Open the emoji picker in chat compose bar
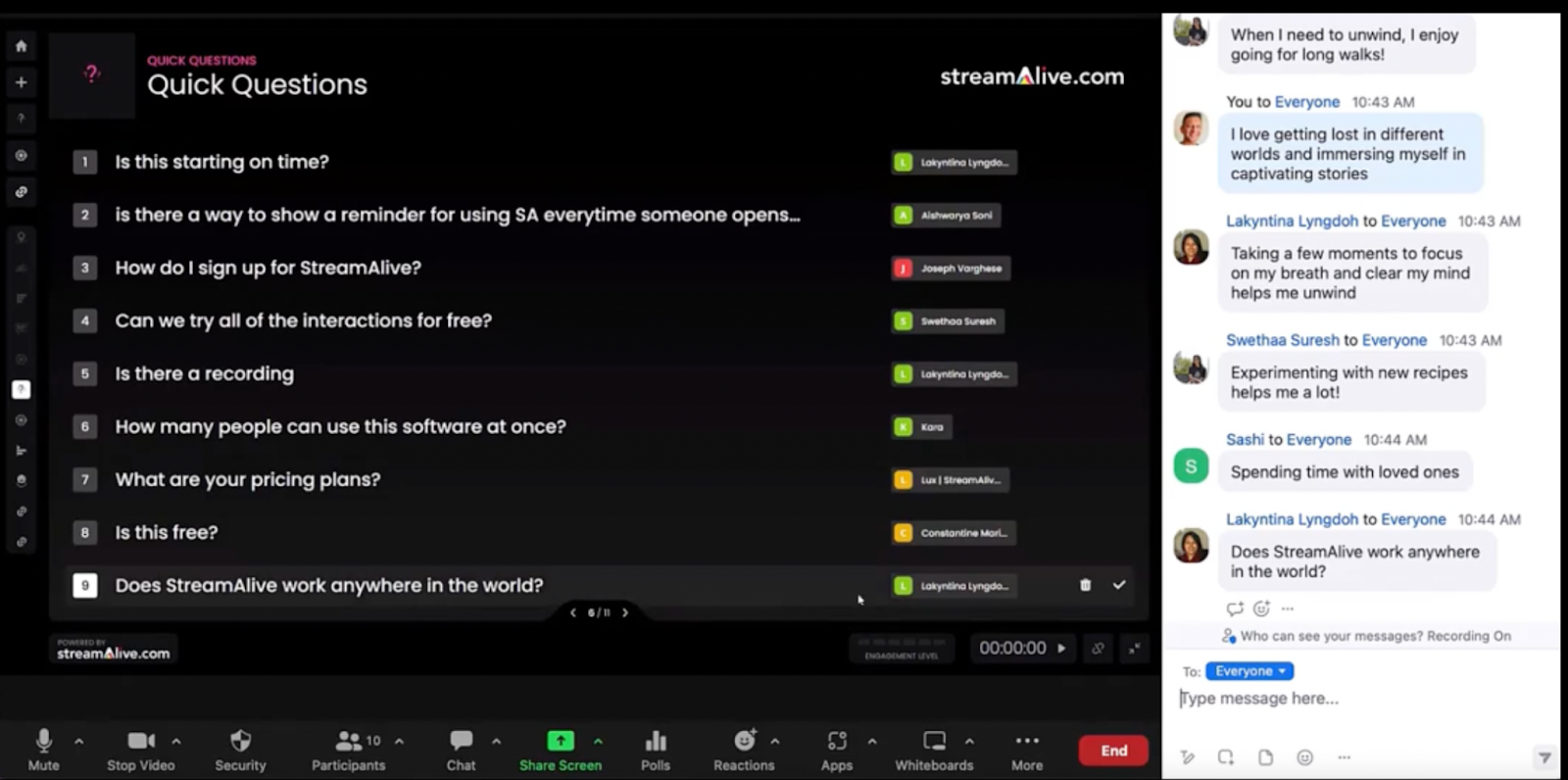This screenshot has width=1568, height=780. click(x=1304, y=757)
